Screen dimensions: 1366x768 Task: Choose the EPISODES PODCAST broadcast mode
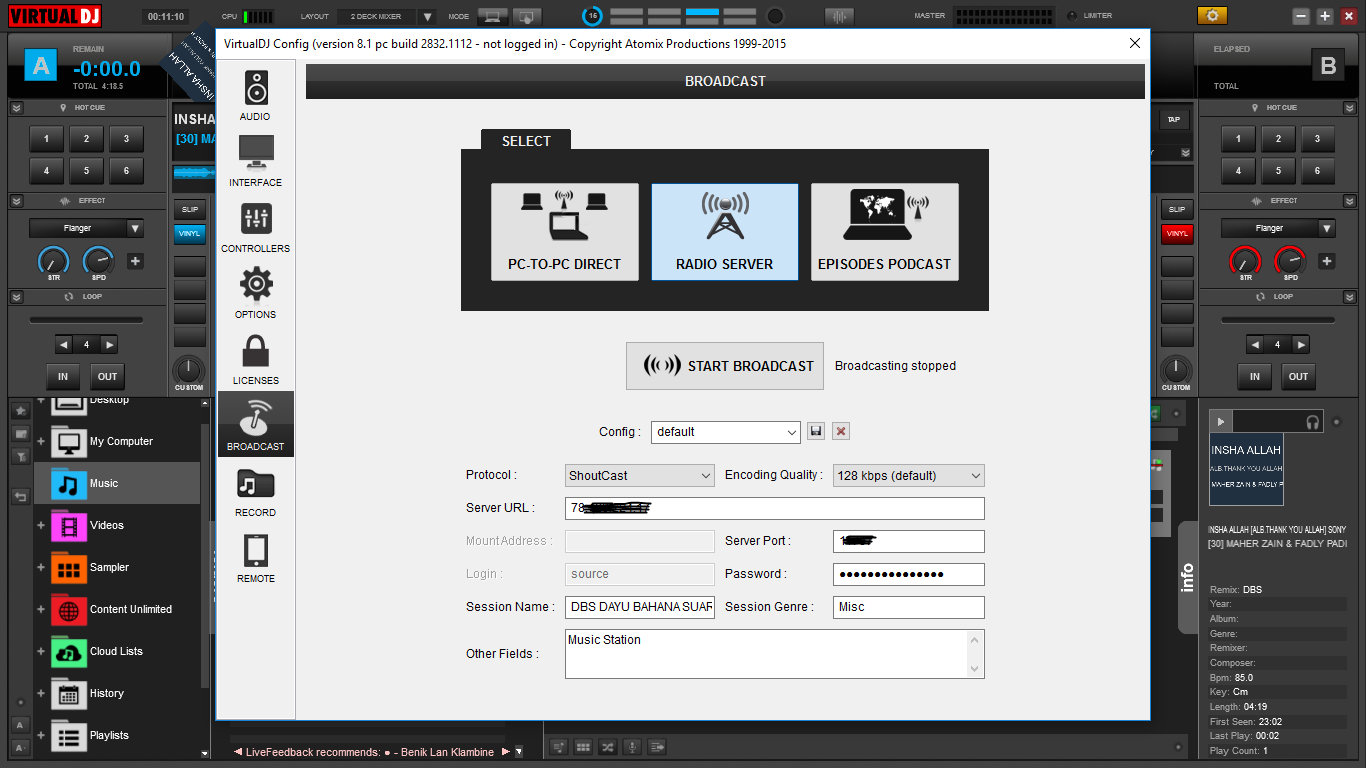[x=884, y=232]
